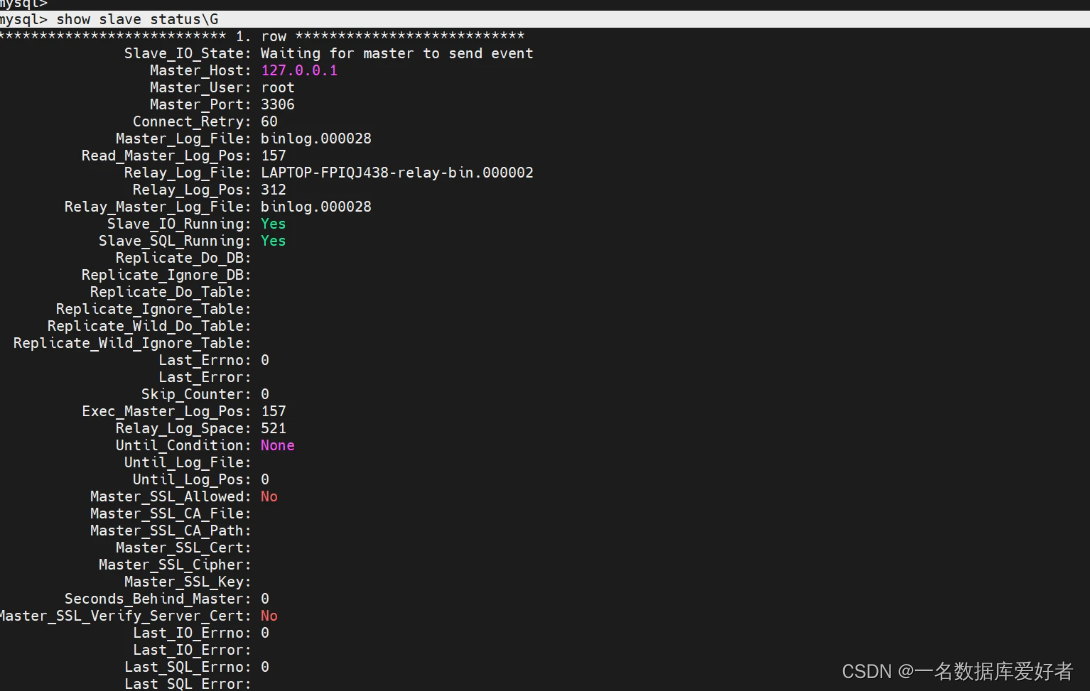Select the Master_Port value 3306
Screen dimensions: 1090x691
point(277,104)
